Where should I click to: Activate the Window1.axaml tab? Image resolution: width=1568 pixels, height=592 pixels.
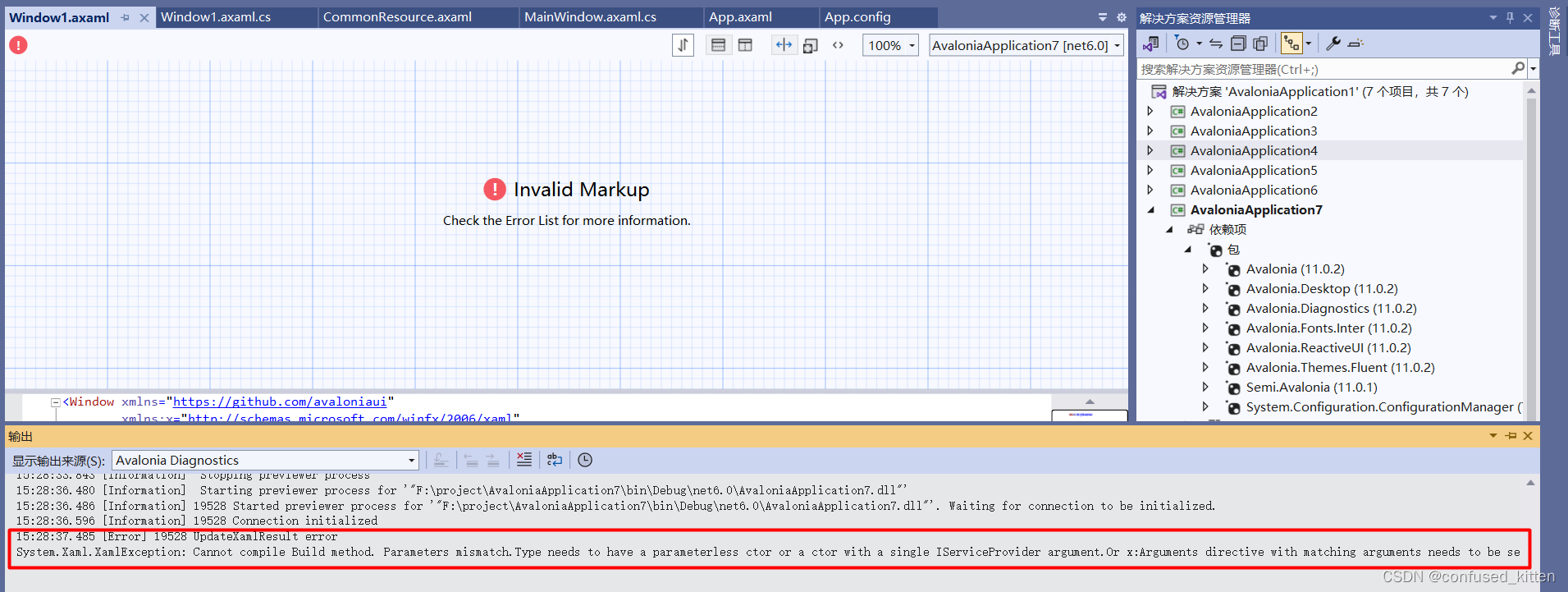click(59, 17)
